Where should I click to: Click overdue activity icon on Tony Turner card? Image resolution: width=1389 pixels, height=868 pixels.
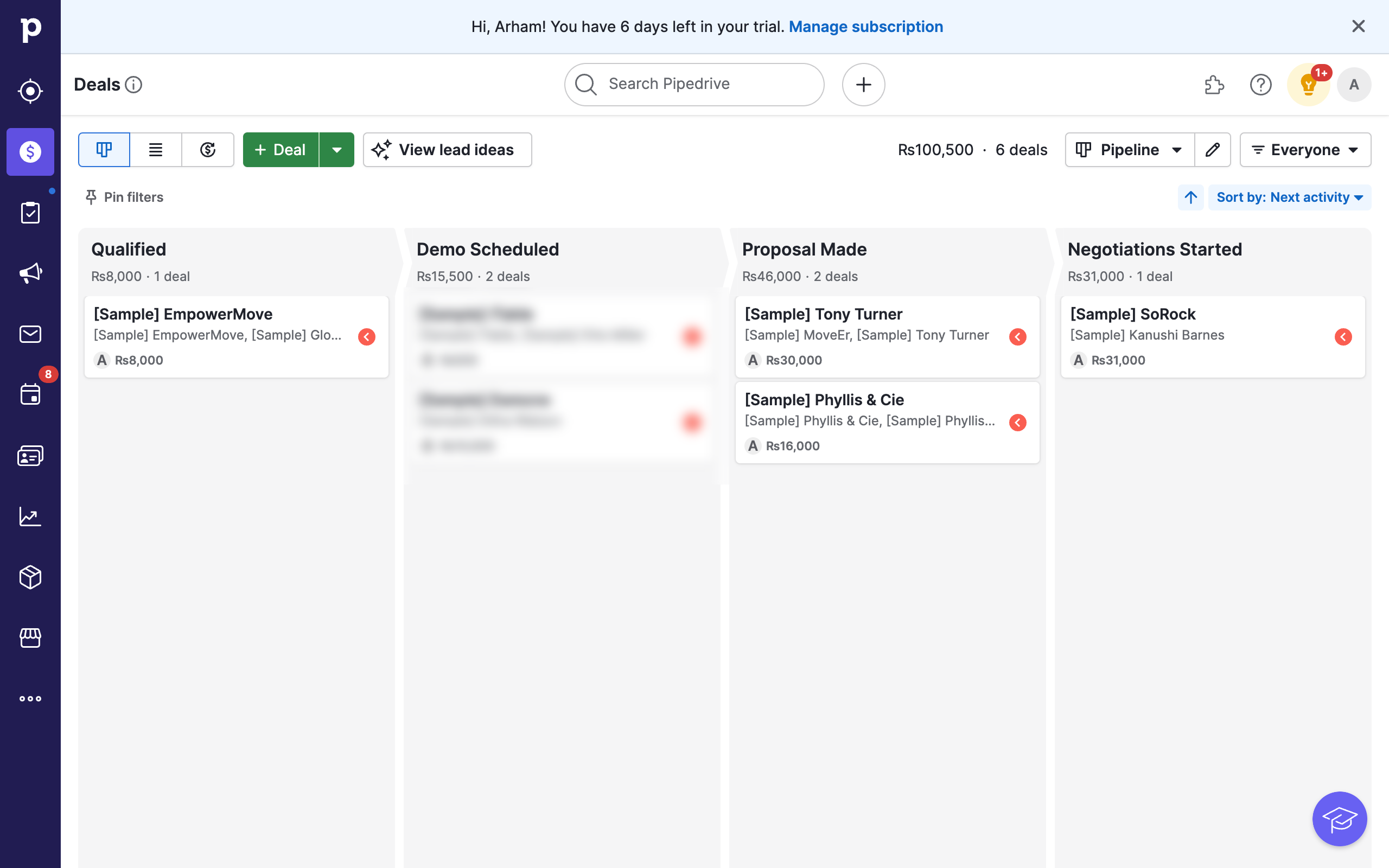pos(1018,337)
